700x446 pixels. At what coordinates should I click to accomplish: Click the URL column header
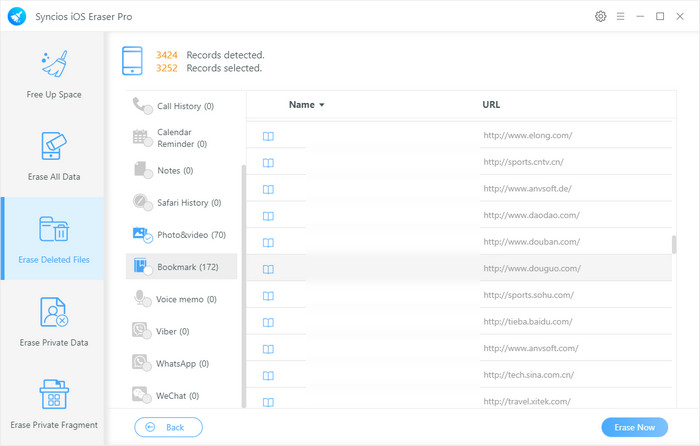(x=491, y=104)
